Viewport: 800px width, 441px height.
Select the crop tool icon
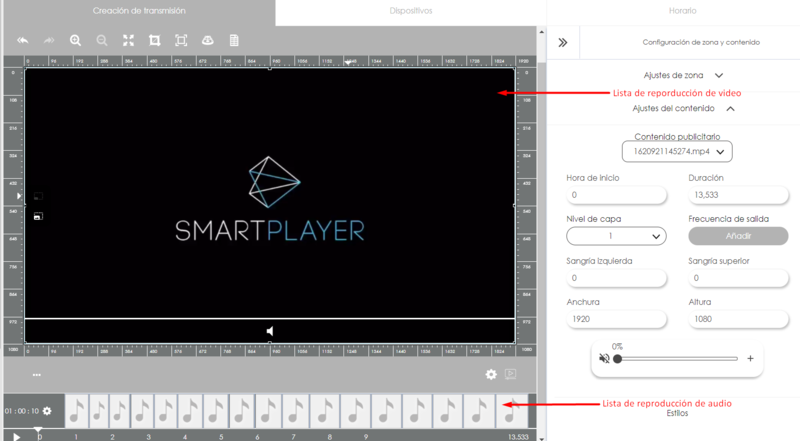pyautogui.click(x=154, y=41)
